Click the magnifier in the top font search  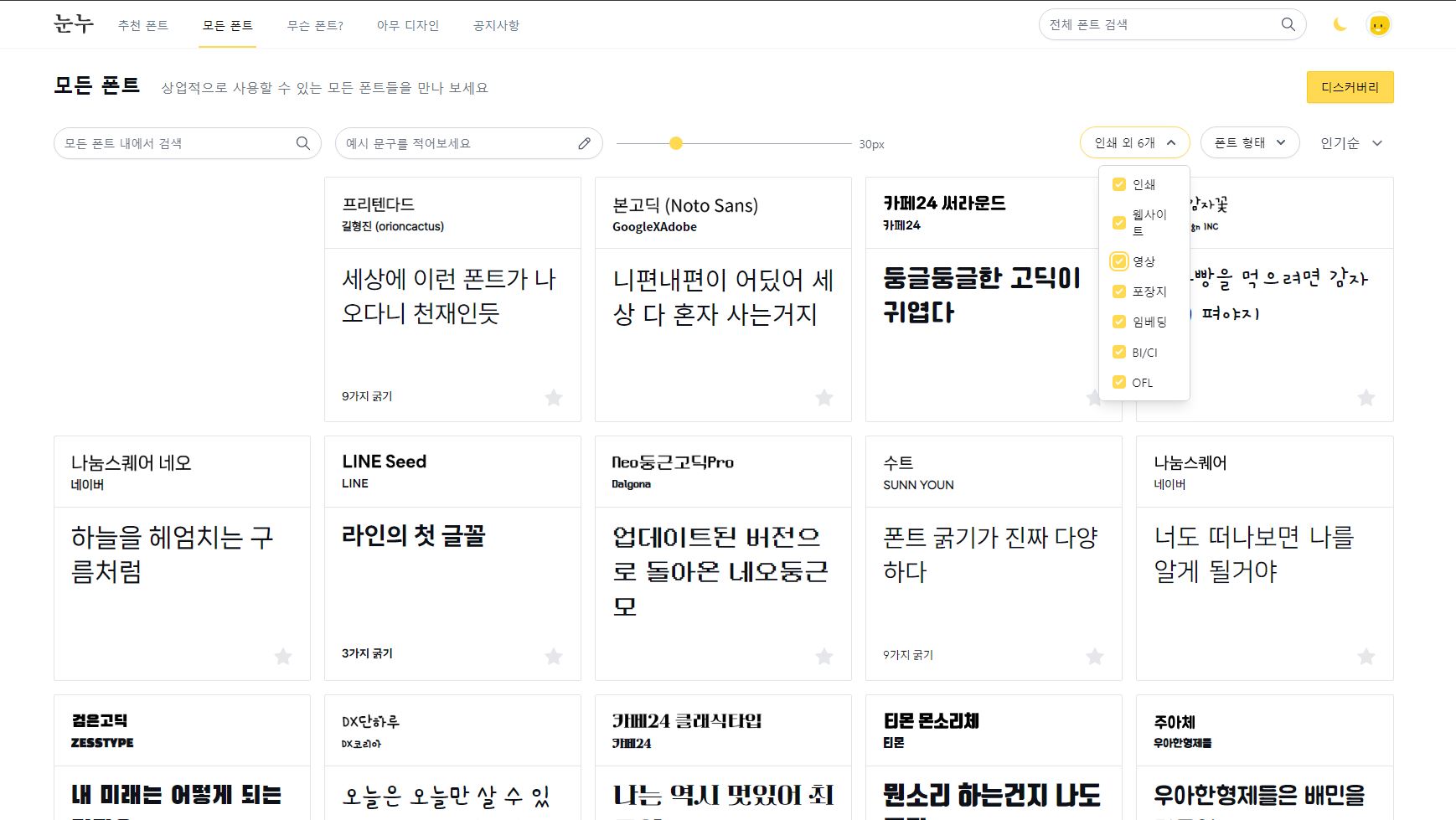pos(1288,24)
